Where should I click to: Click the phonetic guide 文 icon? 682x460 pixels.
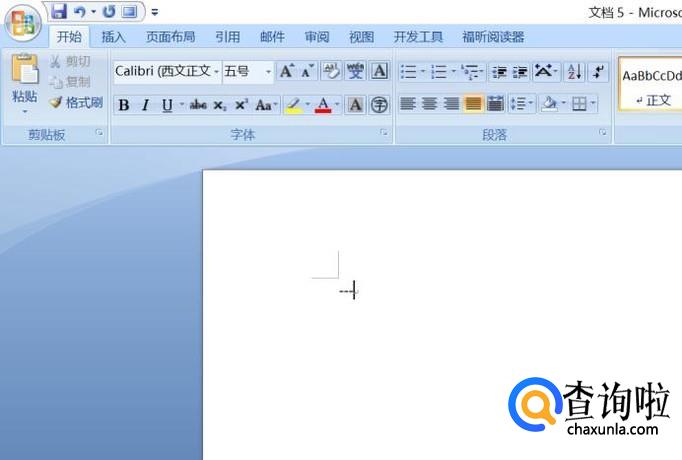pyautogui.click(x=355, y=71)
